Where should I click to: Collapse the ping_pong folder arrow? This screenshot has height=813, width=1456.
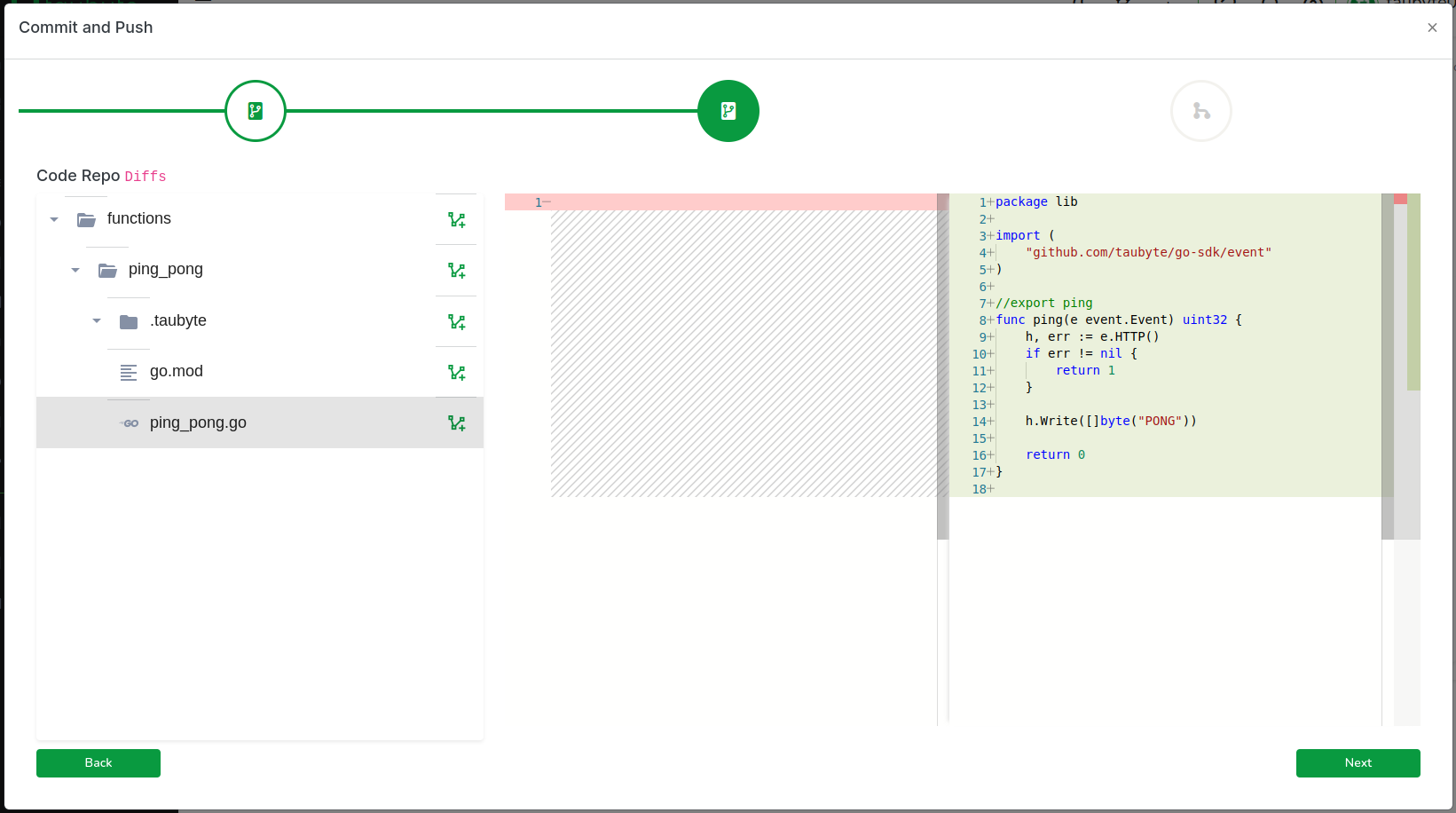coord(75,270)
